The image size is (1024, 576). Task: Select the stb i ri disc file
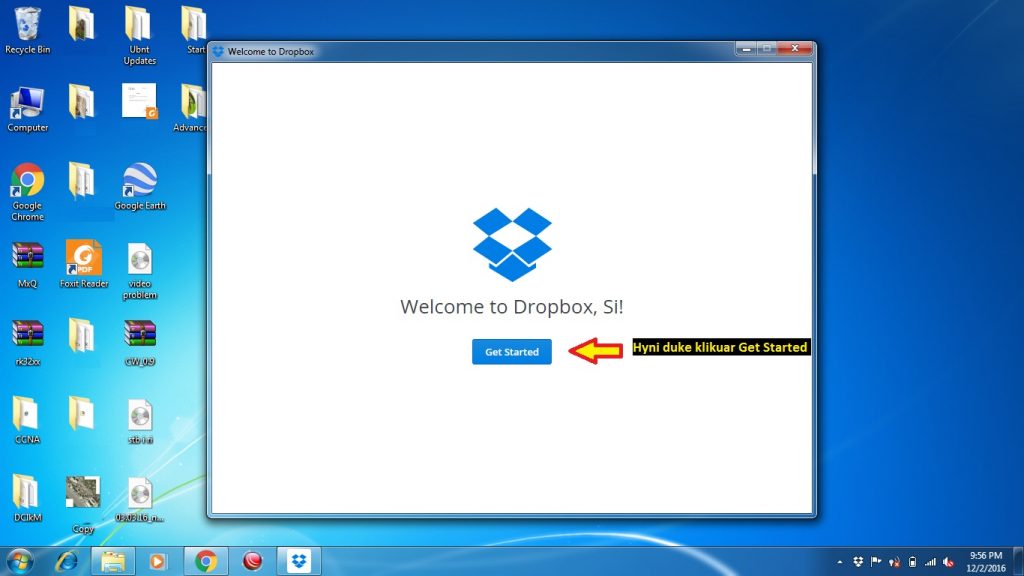pos(140,421)
